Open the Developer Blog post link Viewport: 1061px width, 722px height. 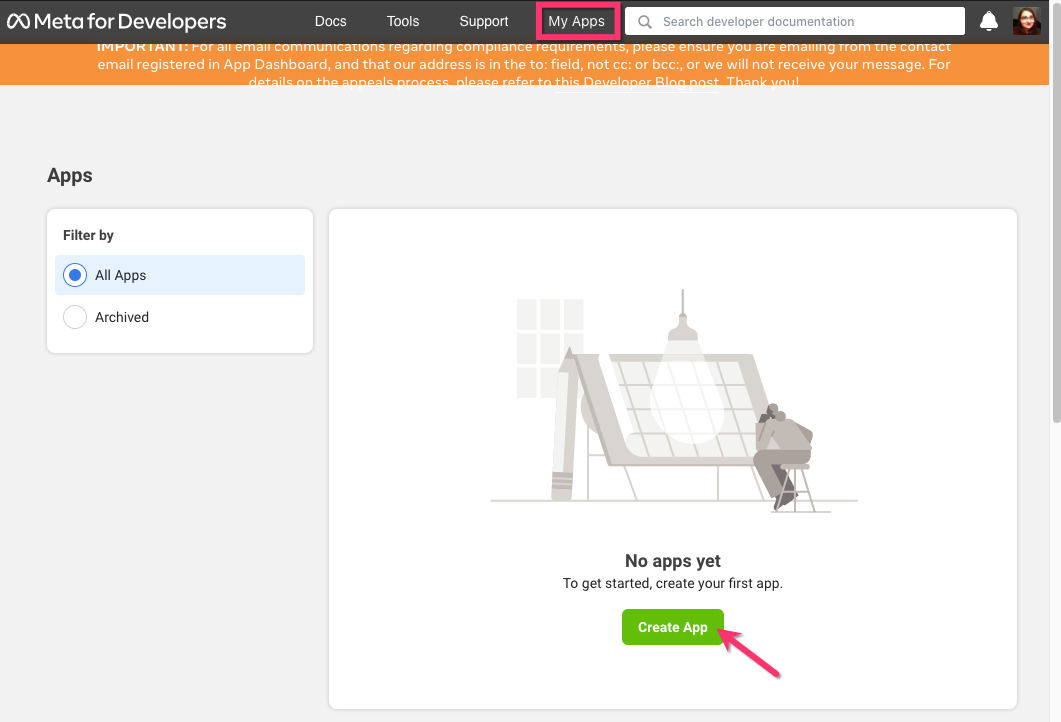coord(637,83)
